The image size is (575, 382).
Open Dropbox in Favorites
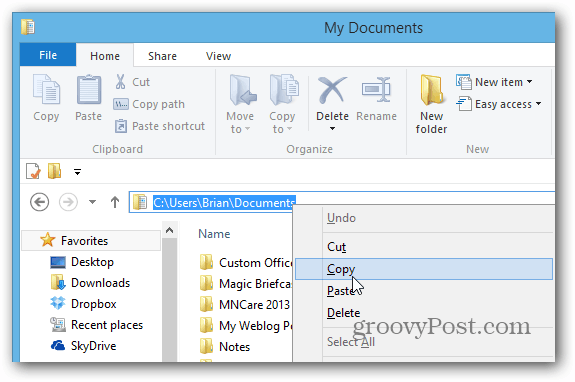94,304
